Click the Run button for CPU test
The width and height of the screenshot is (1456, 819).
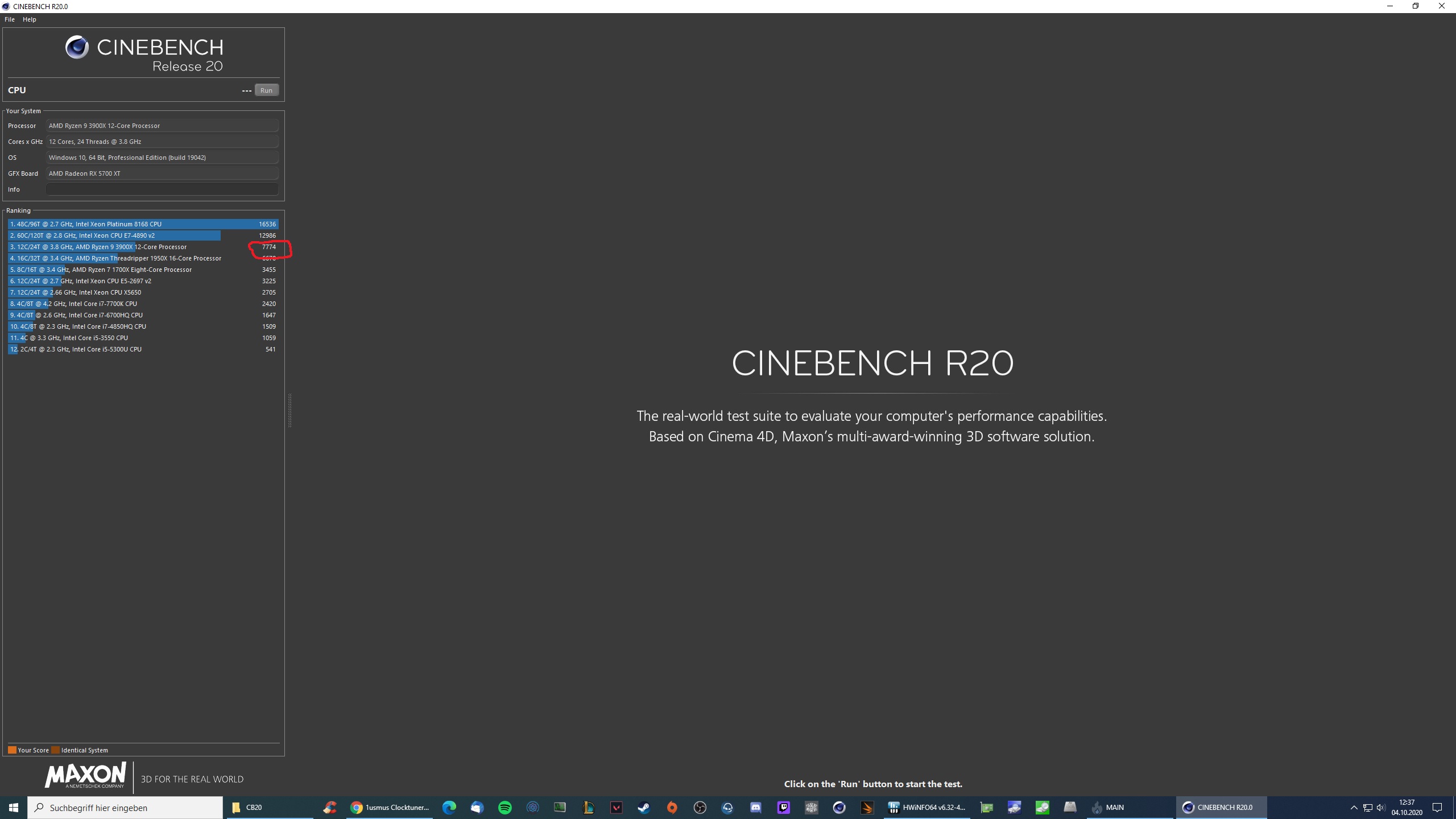pos(266,90)
